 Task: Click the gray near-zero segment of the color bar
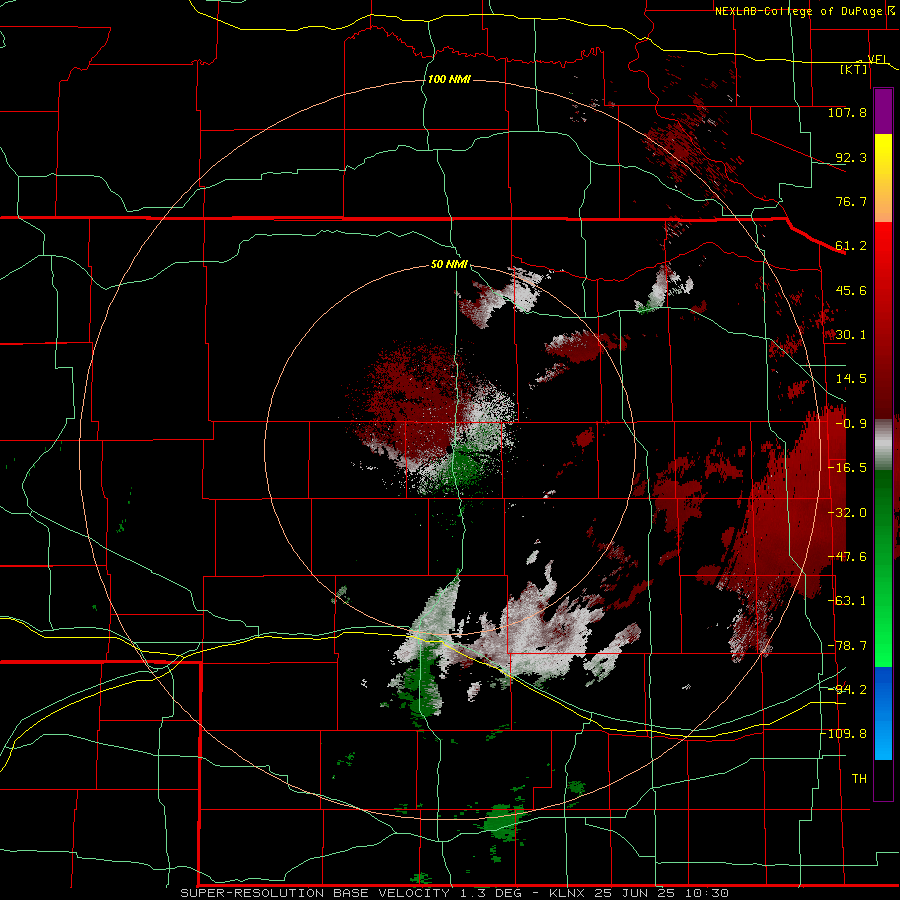point(883,445)
